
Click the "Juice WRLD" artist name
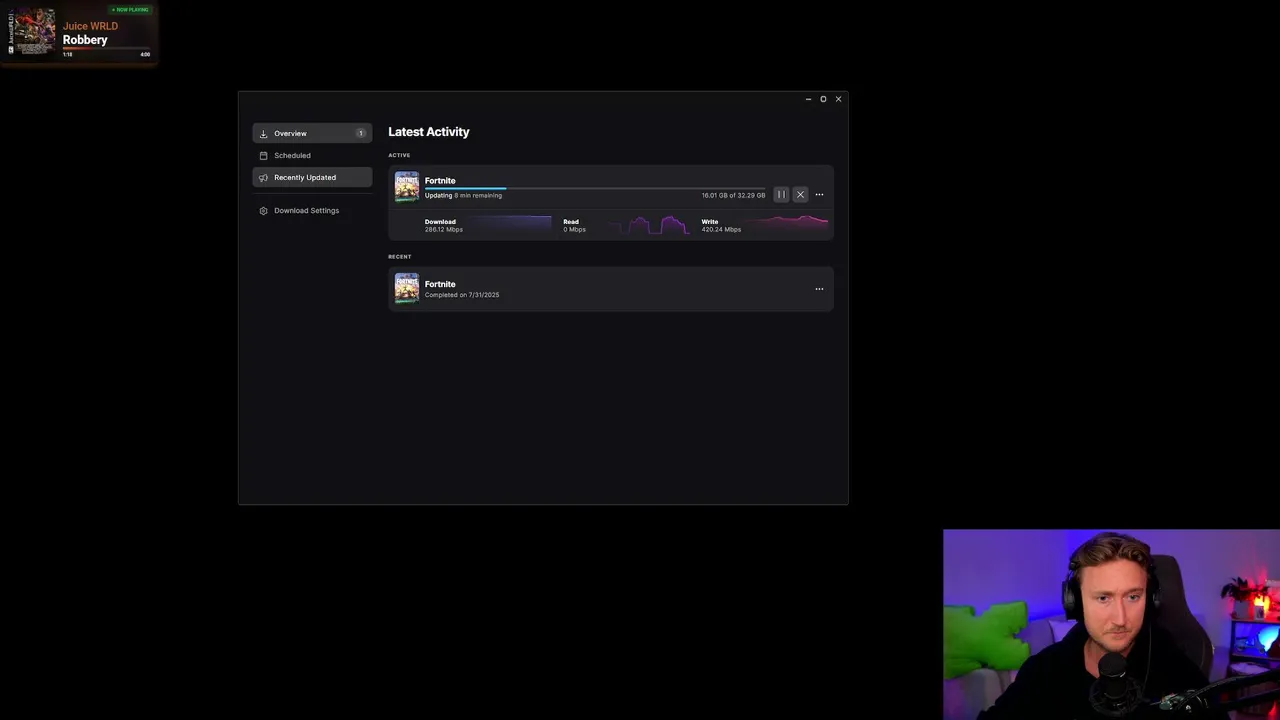point(90,26)
